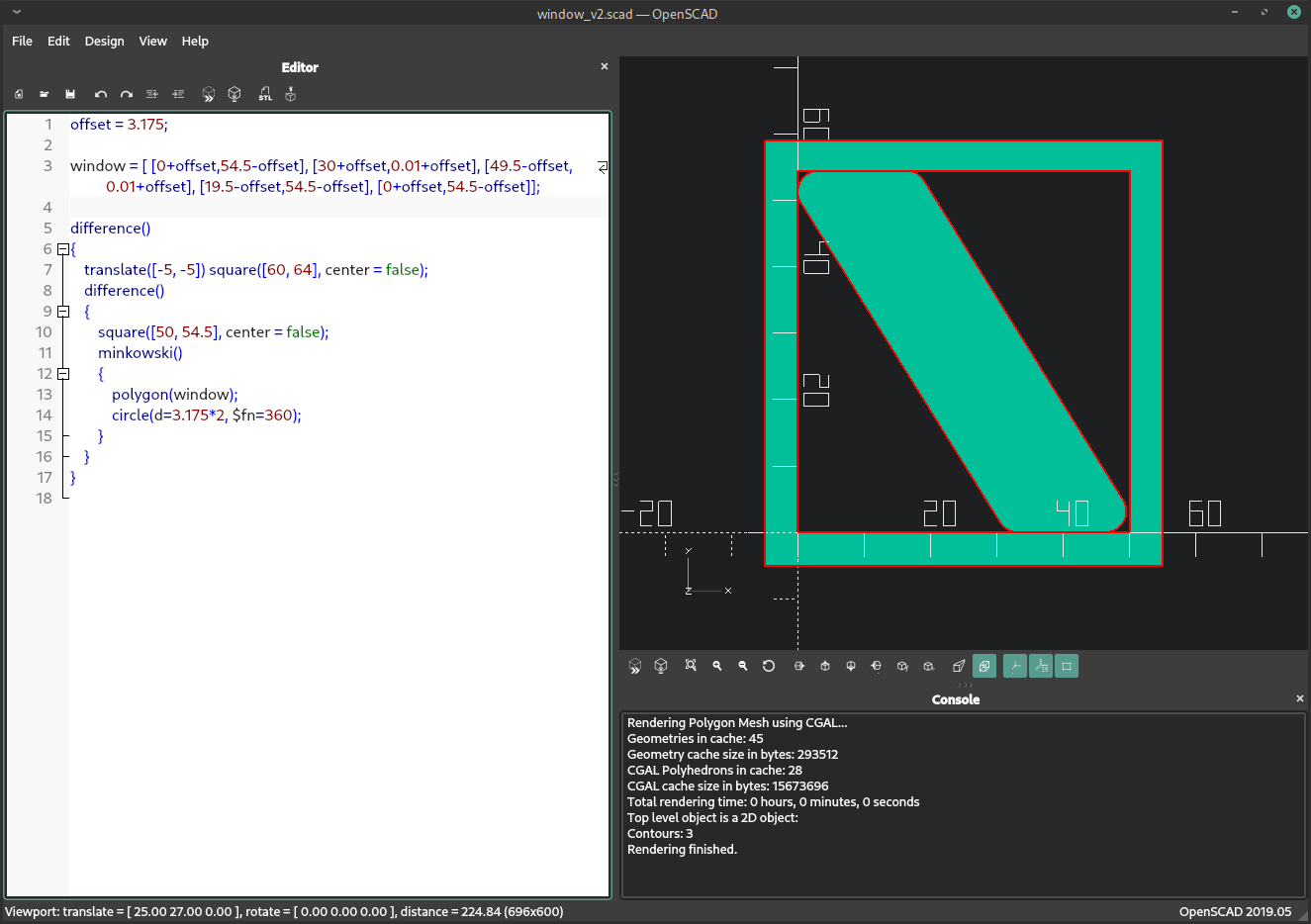Image resolution: width=1311 pixels, height=924 pixels.
Task: Collapse the minkowski block fold at line 12
Action: click(63, 374)
